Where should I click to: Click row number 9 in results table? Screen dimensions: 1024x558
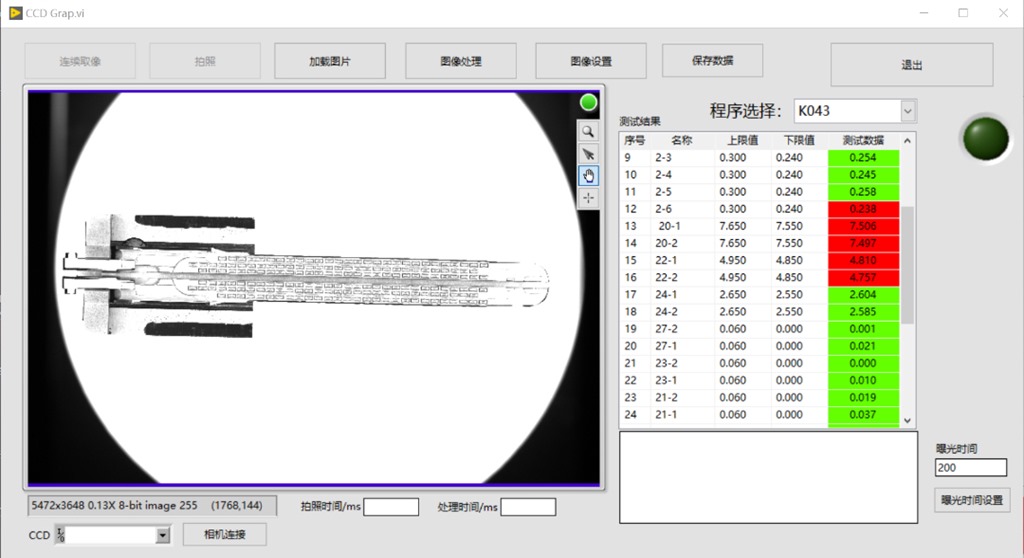pyautogui.click(x=628, y=157)
